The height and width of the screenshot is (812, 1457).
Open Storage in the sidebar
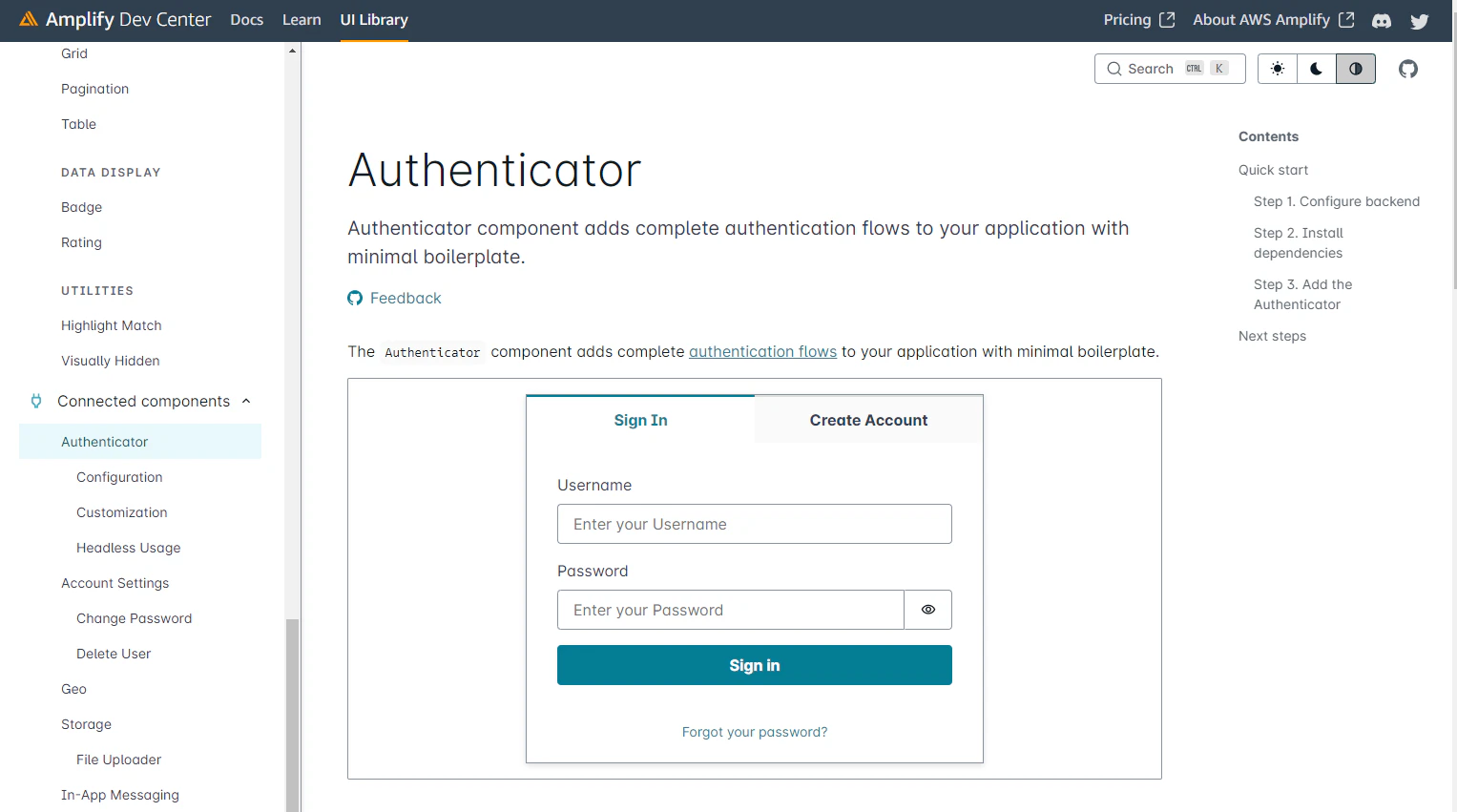86,724
